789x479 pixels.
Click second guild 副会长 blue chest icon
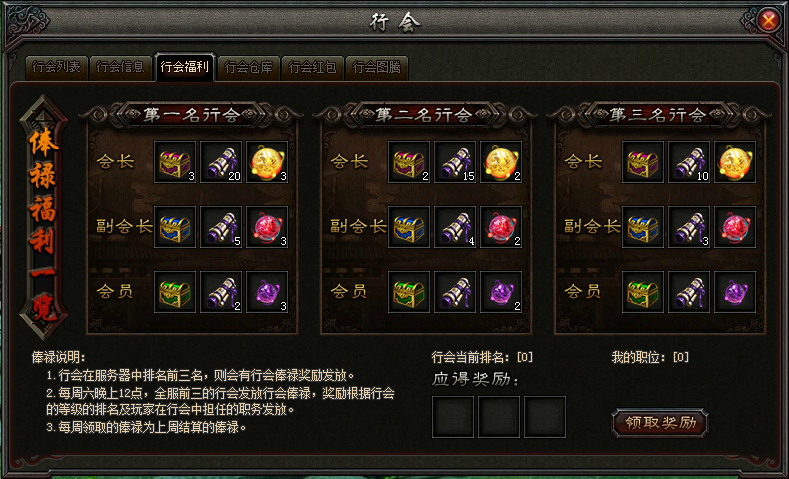point(409,227)
